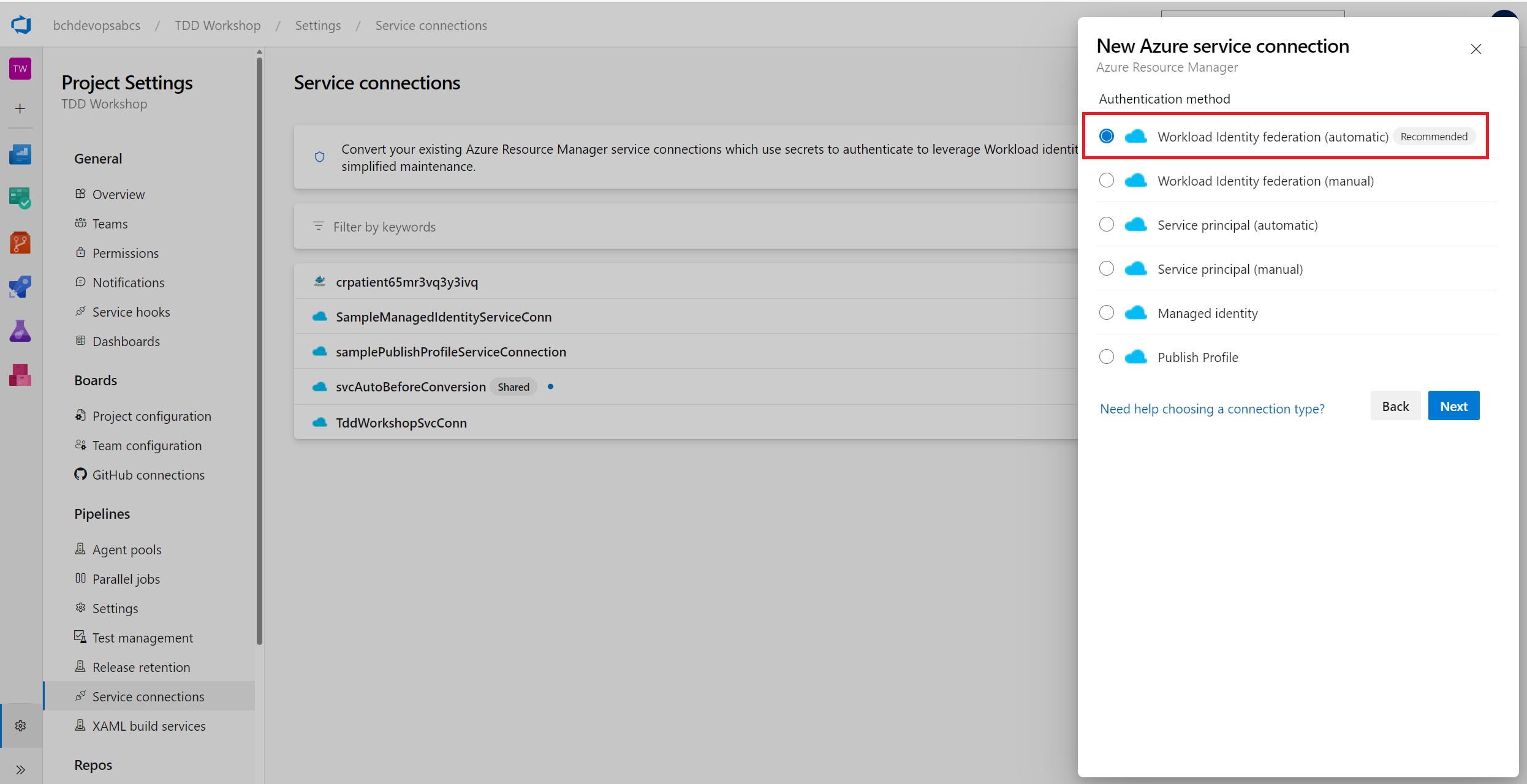Open Azure Boards from left sidebar
This screenshot has width=1527, height=784.
tap(20, 198)
